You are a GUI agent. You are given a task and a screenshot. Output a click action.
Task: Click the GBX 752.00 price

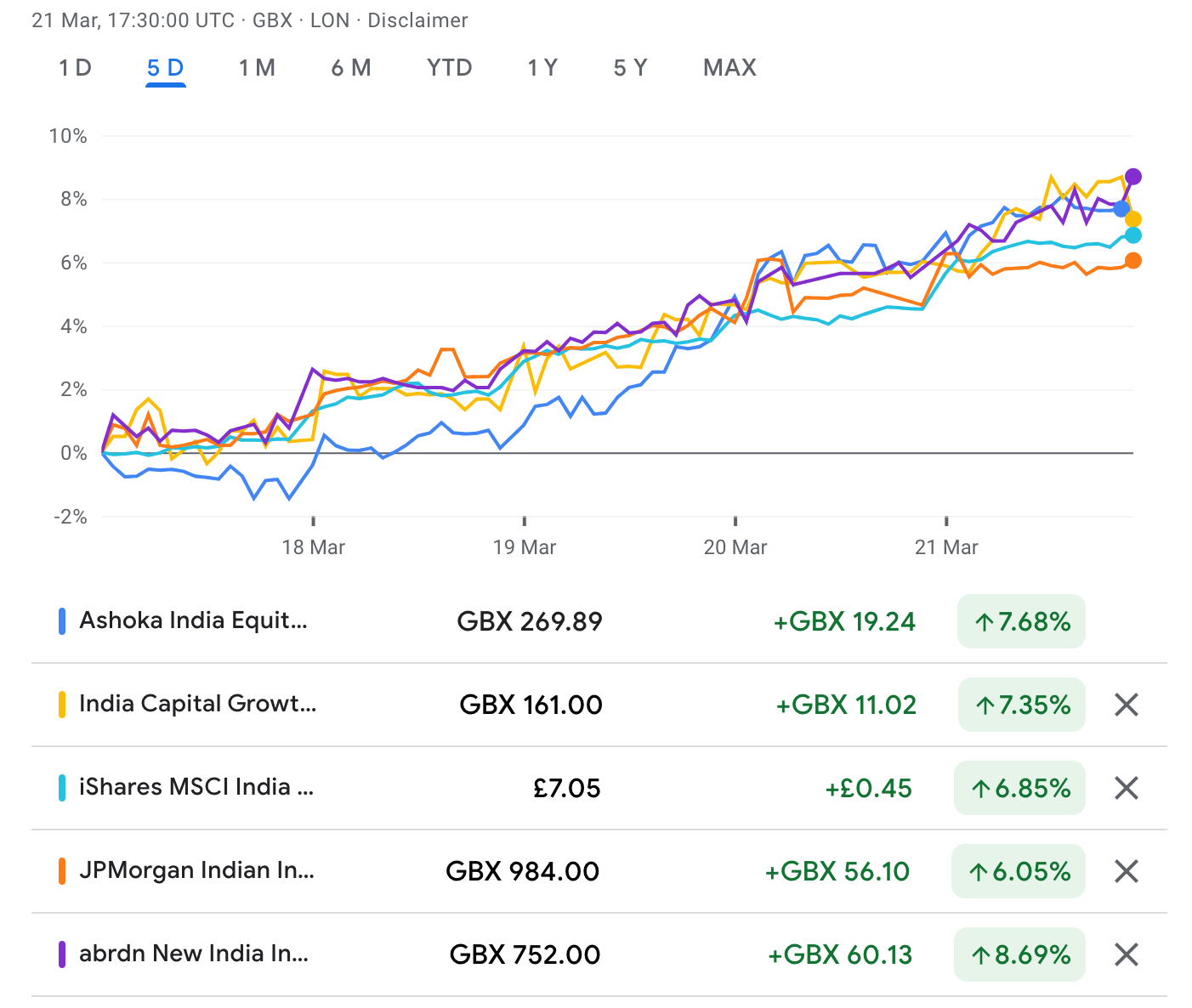[x=525, y=954]
